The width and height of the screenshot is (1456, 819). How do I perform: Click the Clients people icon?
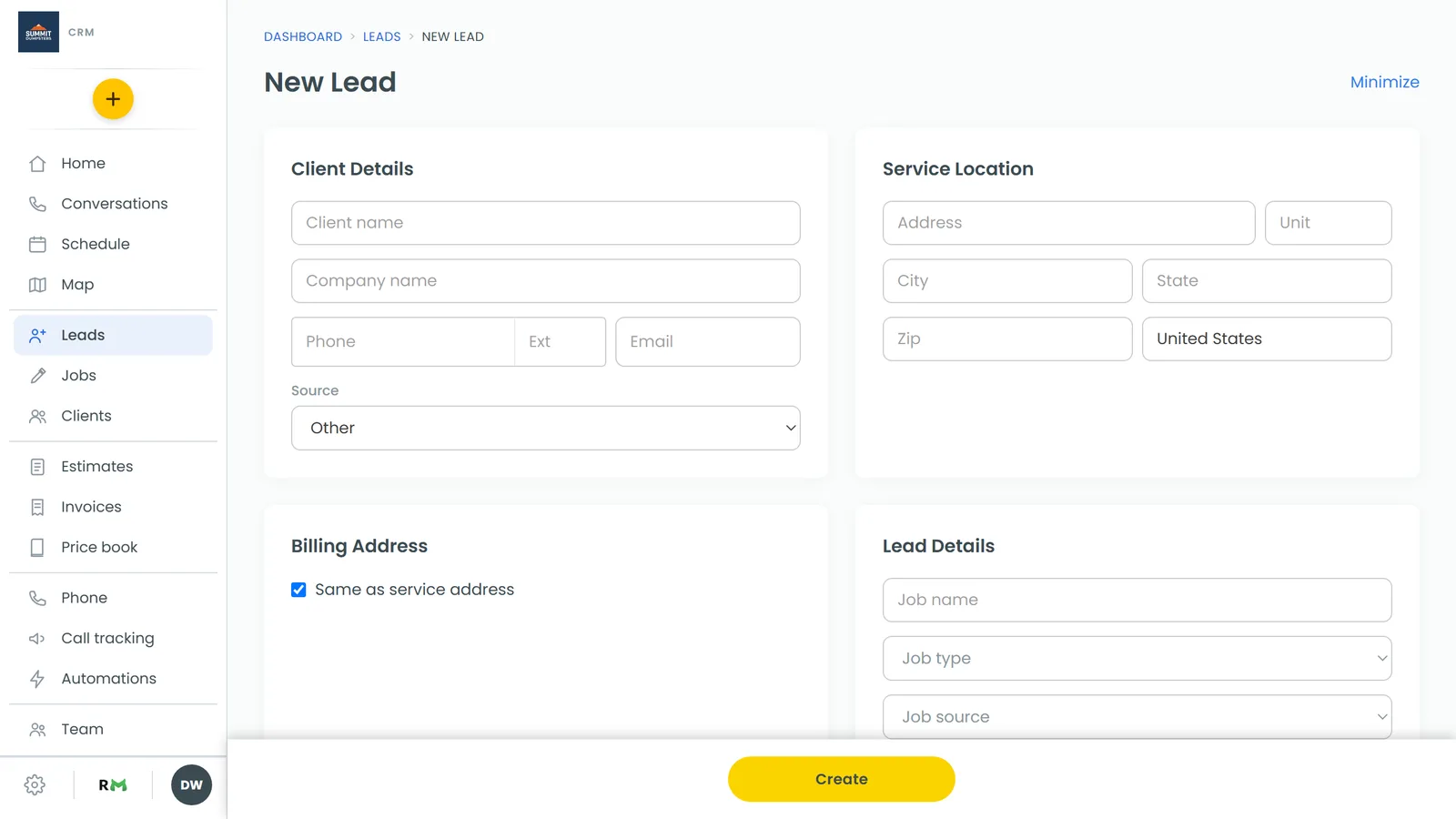point(37,416)
